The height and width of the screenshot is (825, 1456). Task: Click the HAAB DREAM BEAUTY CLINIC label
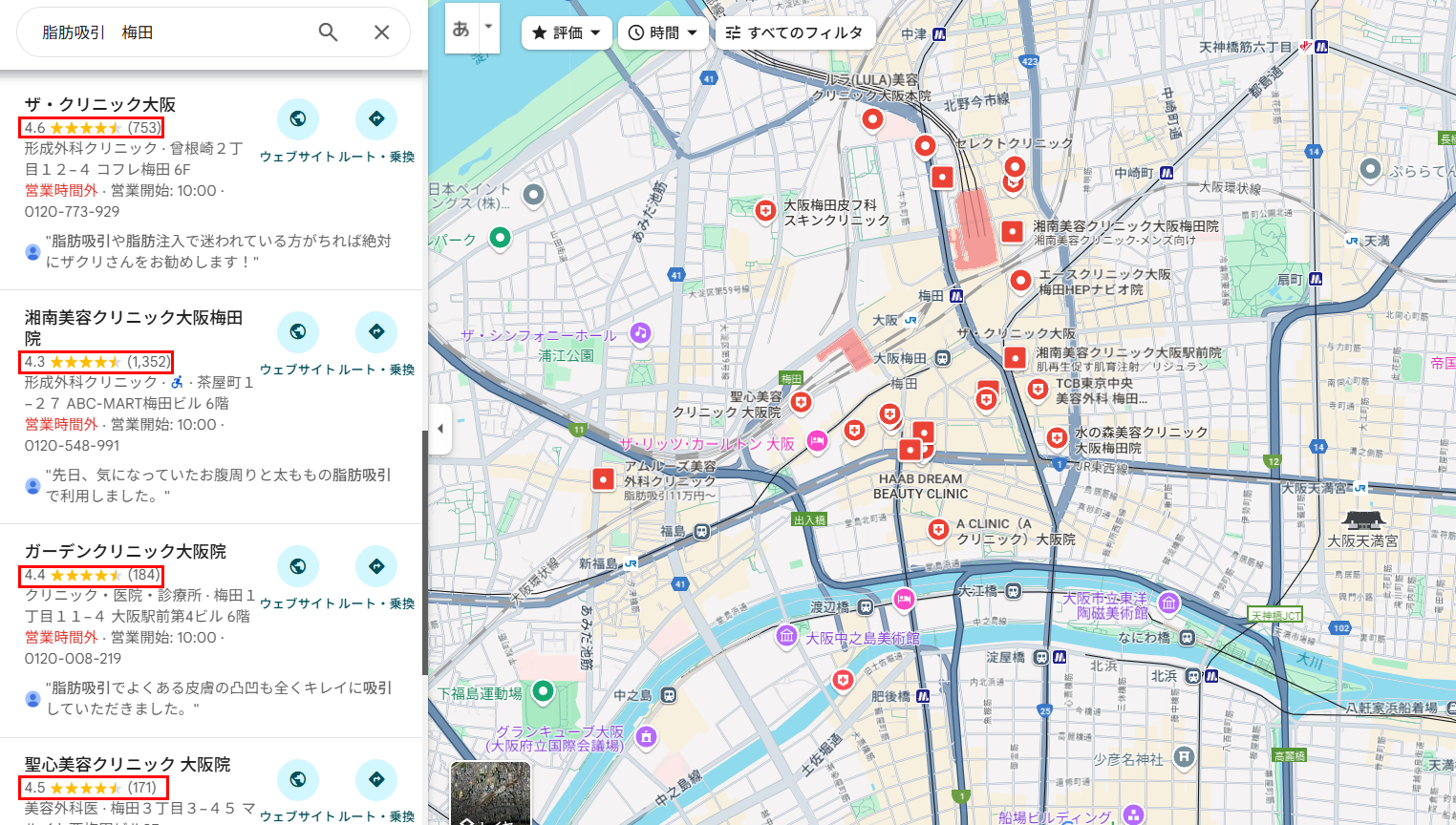point(921,486)
